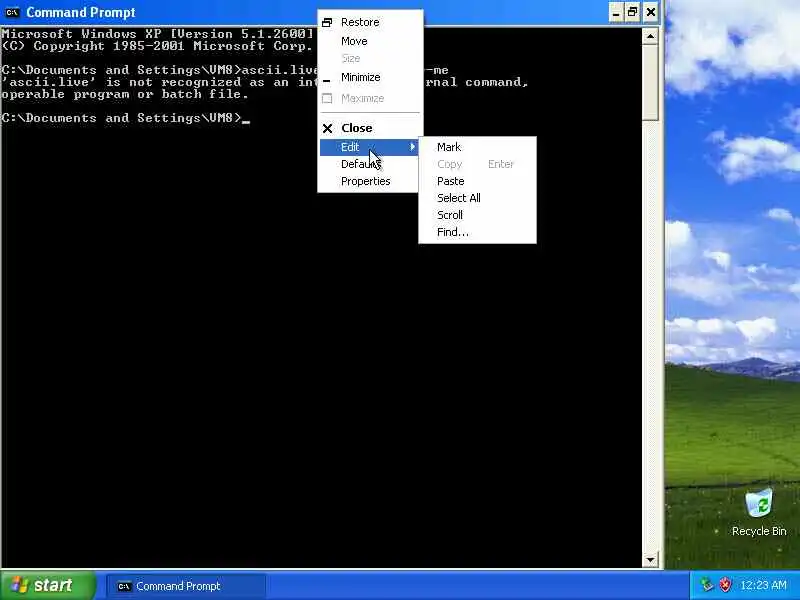Click the Restore Down title bar button
The width and height of the screenshot is (800, 600).
tap(633, 12)
